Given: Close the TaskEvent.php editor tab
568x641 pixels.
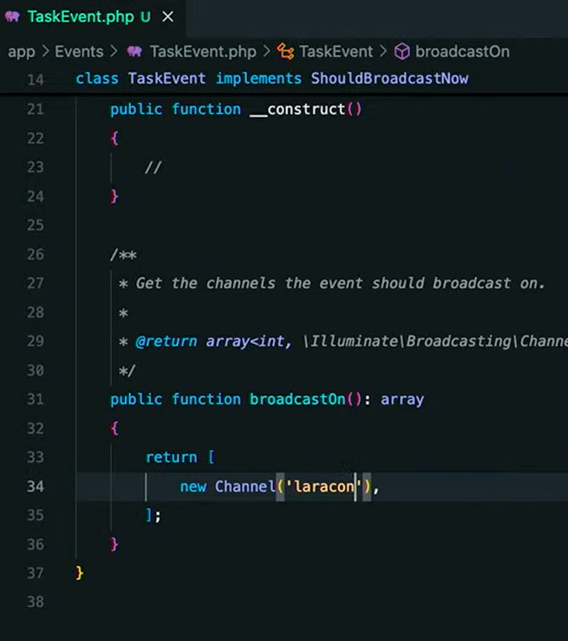Looking at the screenshot, I should (x=168, y=17).
